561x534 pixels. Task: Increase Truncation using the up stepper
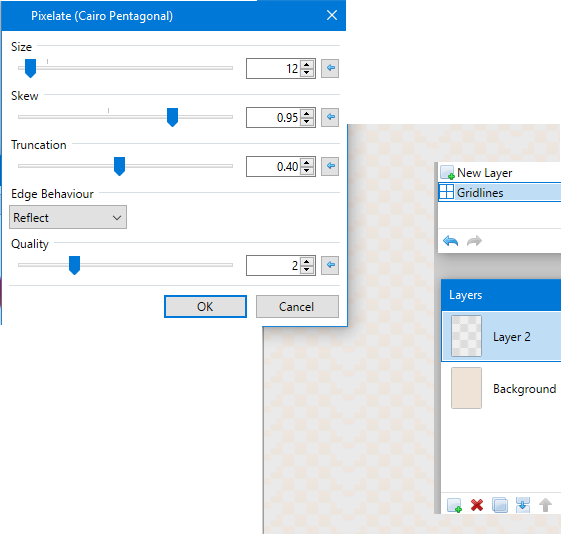(307, 163)
